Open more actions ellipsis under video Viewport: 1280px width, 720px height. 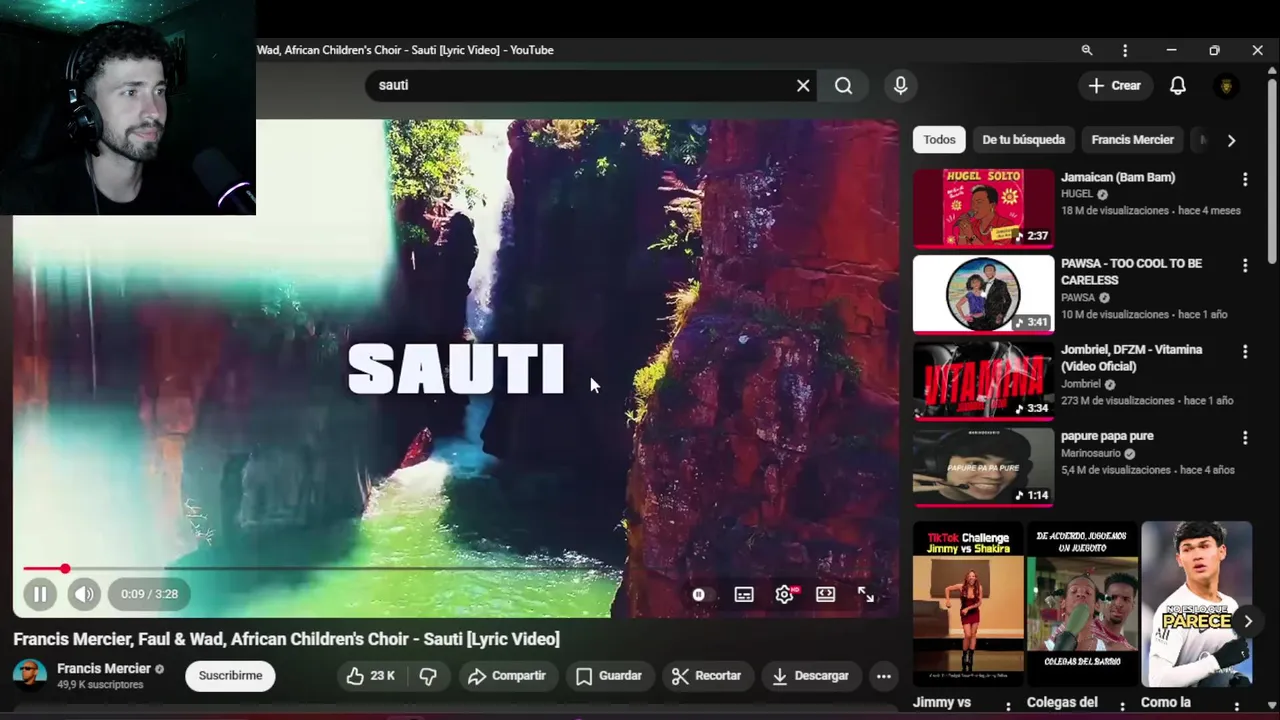coord(884,676)
